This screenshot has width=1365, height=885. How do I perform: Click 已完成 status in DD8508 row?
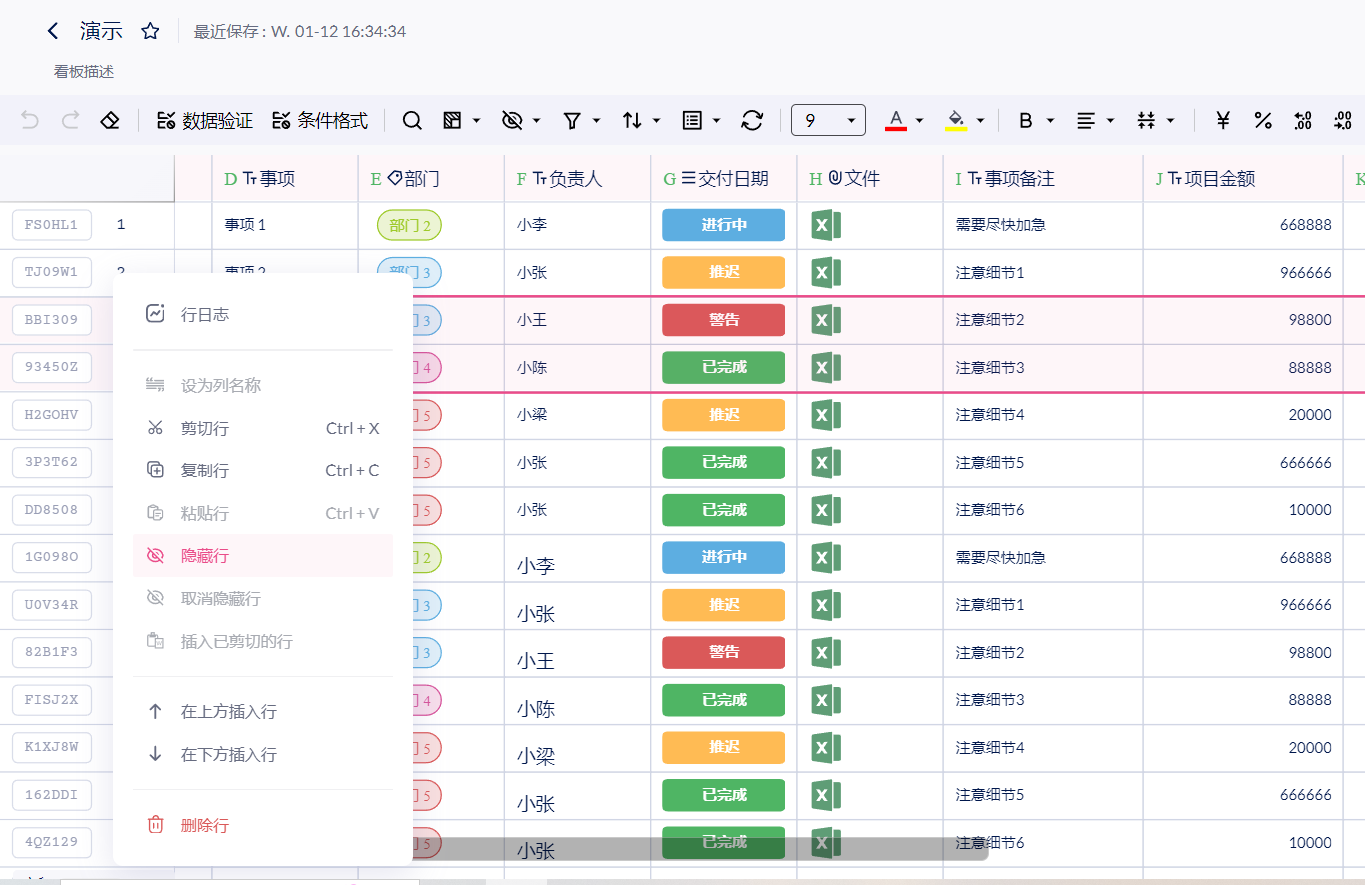click(723, 510)
